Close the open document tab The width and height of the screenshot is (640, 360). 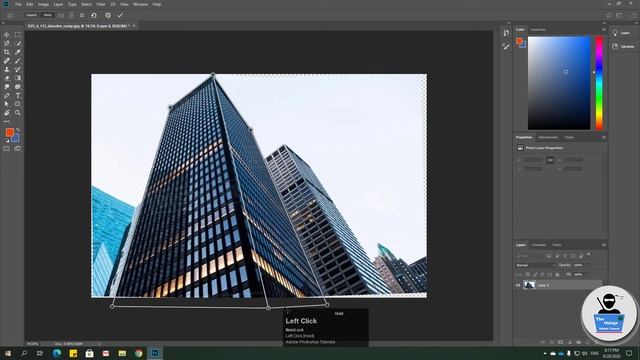[134, 26]
